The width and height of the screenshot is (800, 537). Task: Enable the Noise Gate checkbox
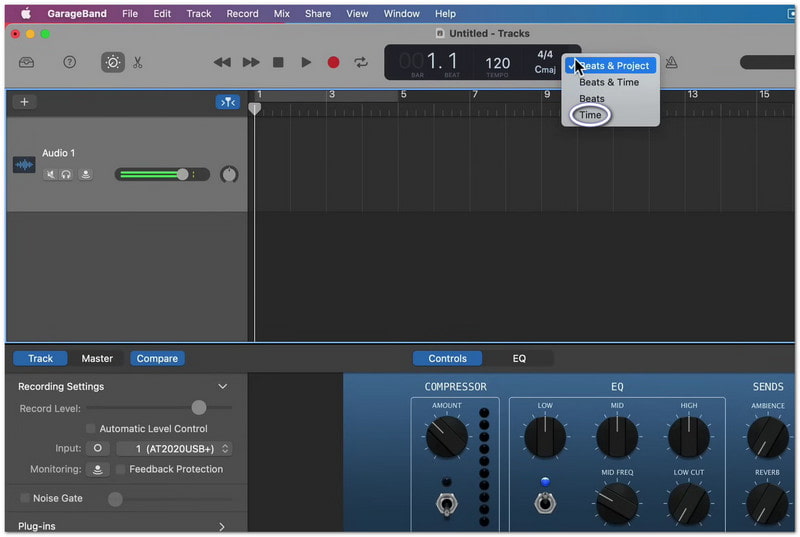[24, 498]
